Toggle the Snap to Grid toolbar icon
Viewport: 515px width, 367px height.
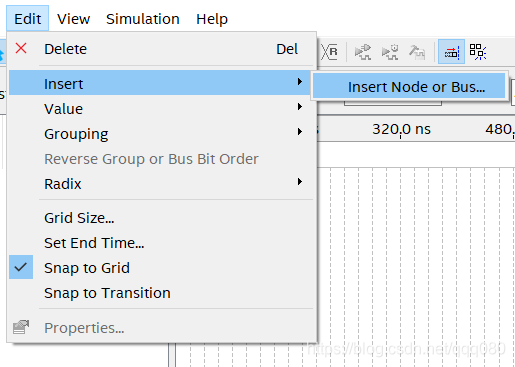click(x=451, y=51)
